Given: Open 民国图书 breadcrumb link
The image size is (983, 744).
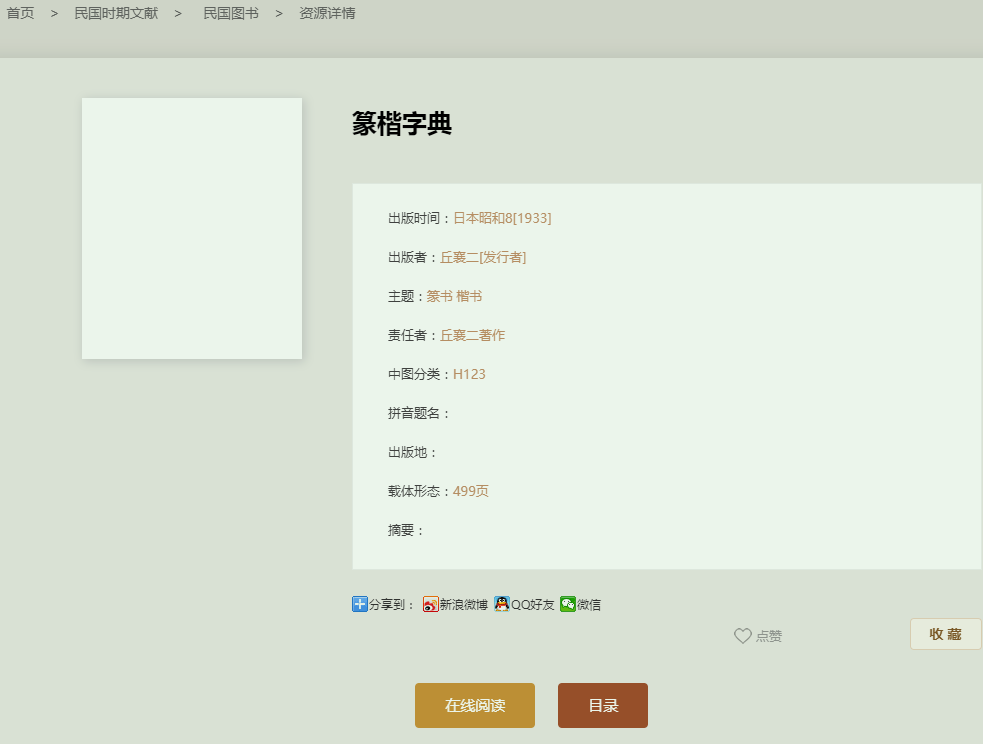Looking at the screenshot, I should point(231,13).
